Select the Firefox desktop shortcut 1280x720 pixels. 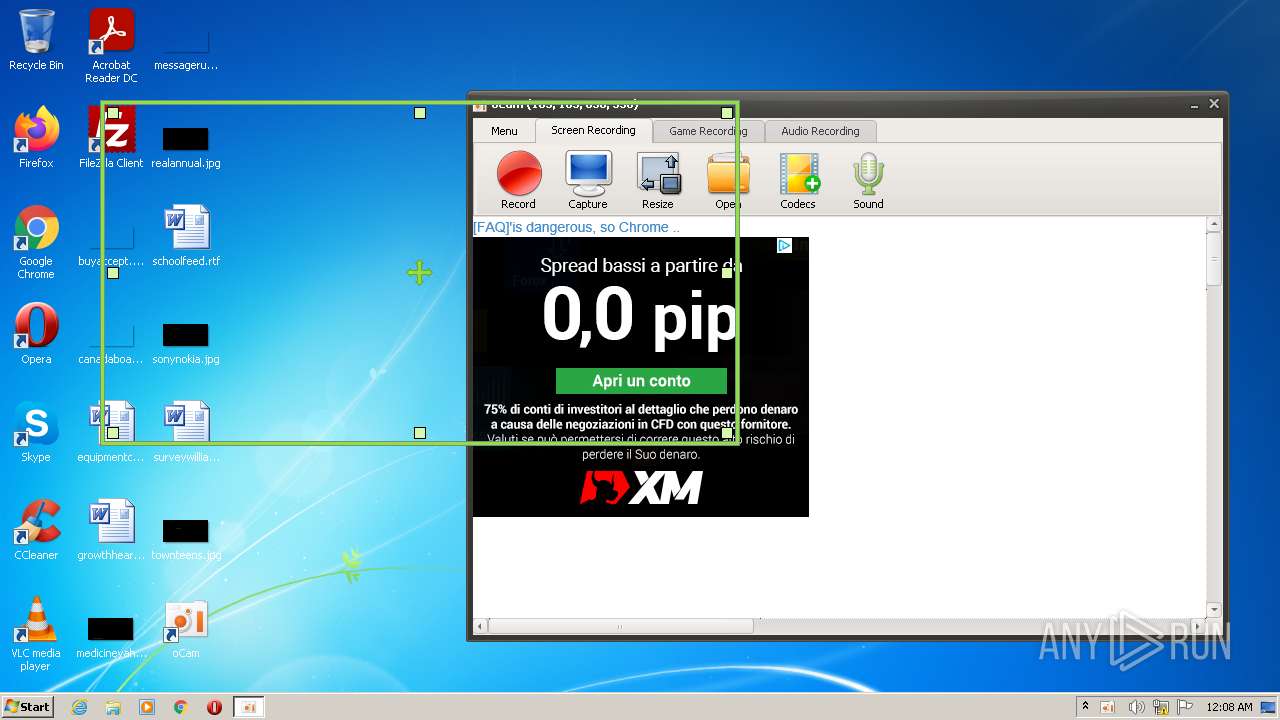[x=36, y=138]
